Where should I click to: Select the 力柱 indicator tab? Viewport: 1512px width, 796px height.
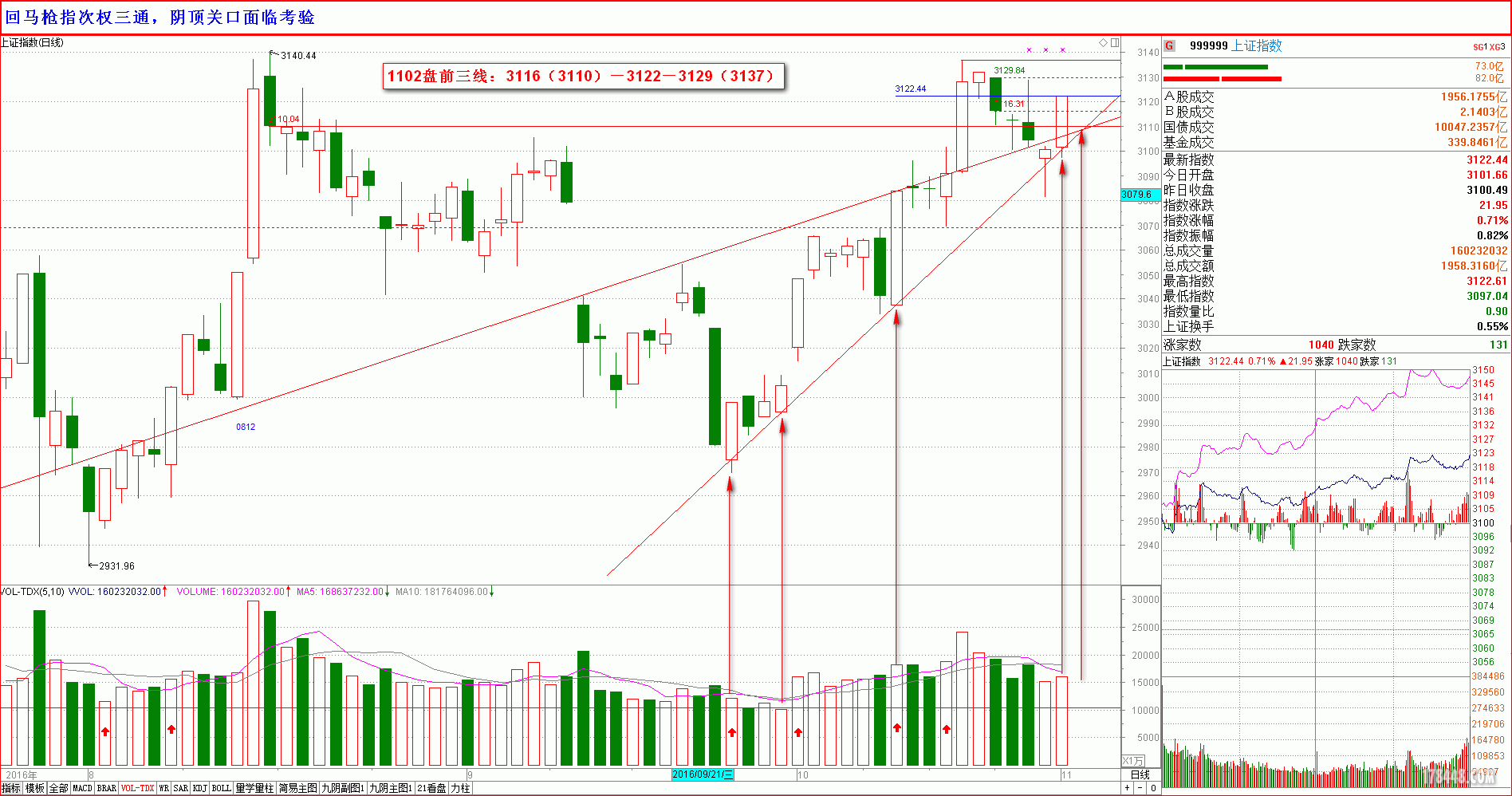(x=461, y=788)
